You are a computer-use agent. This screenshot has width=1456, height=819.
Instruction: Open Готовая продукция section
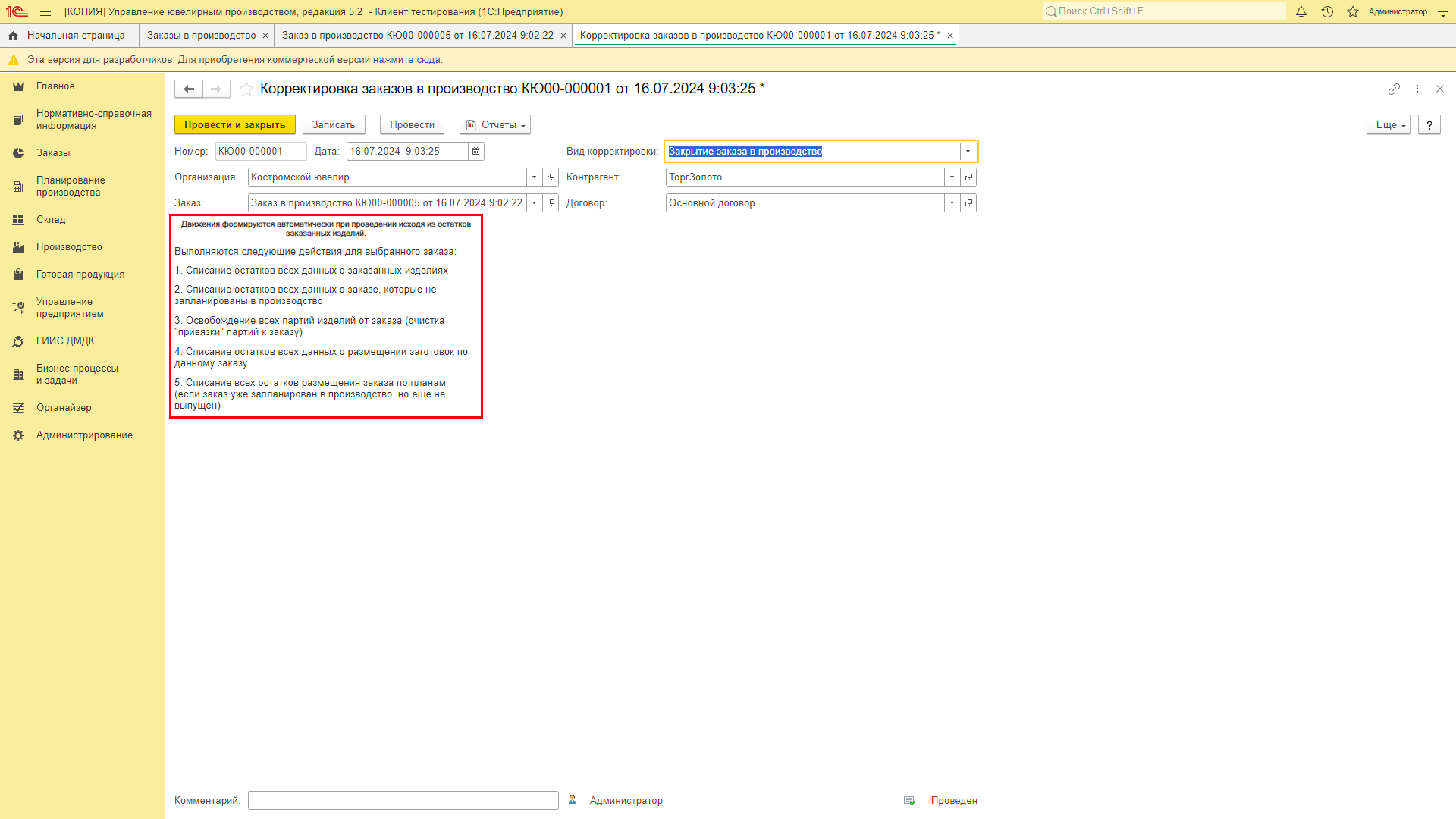click(x=82, y=275)
